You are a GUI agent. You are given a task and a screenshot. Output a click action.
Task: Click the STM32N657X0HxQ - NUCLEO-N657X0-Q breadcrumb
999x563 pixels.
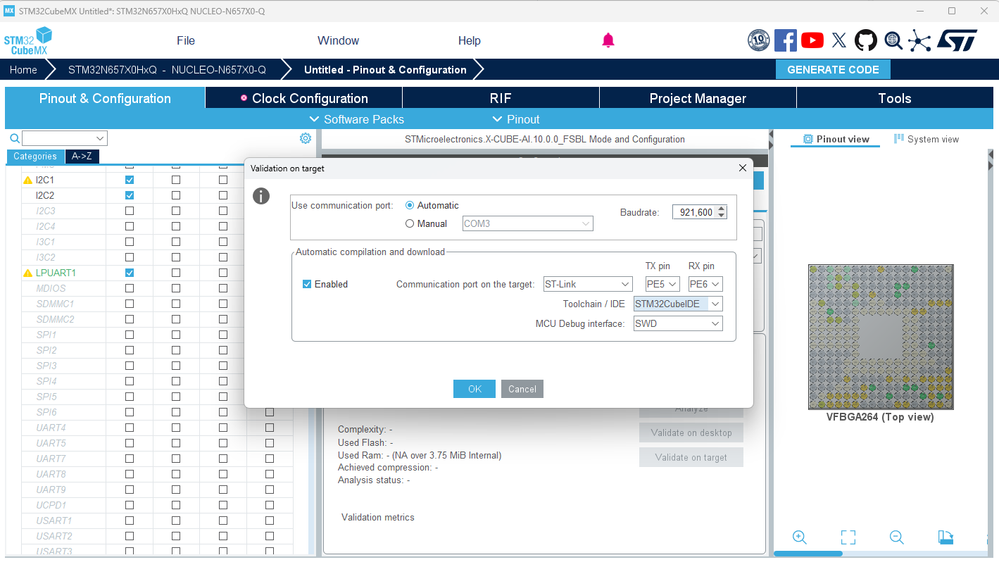pos(167,69)
